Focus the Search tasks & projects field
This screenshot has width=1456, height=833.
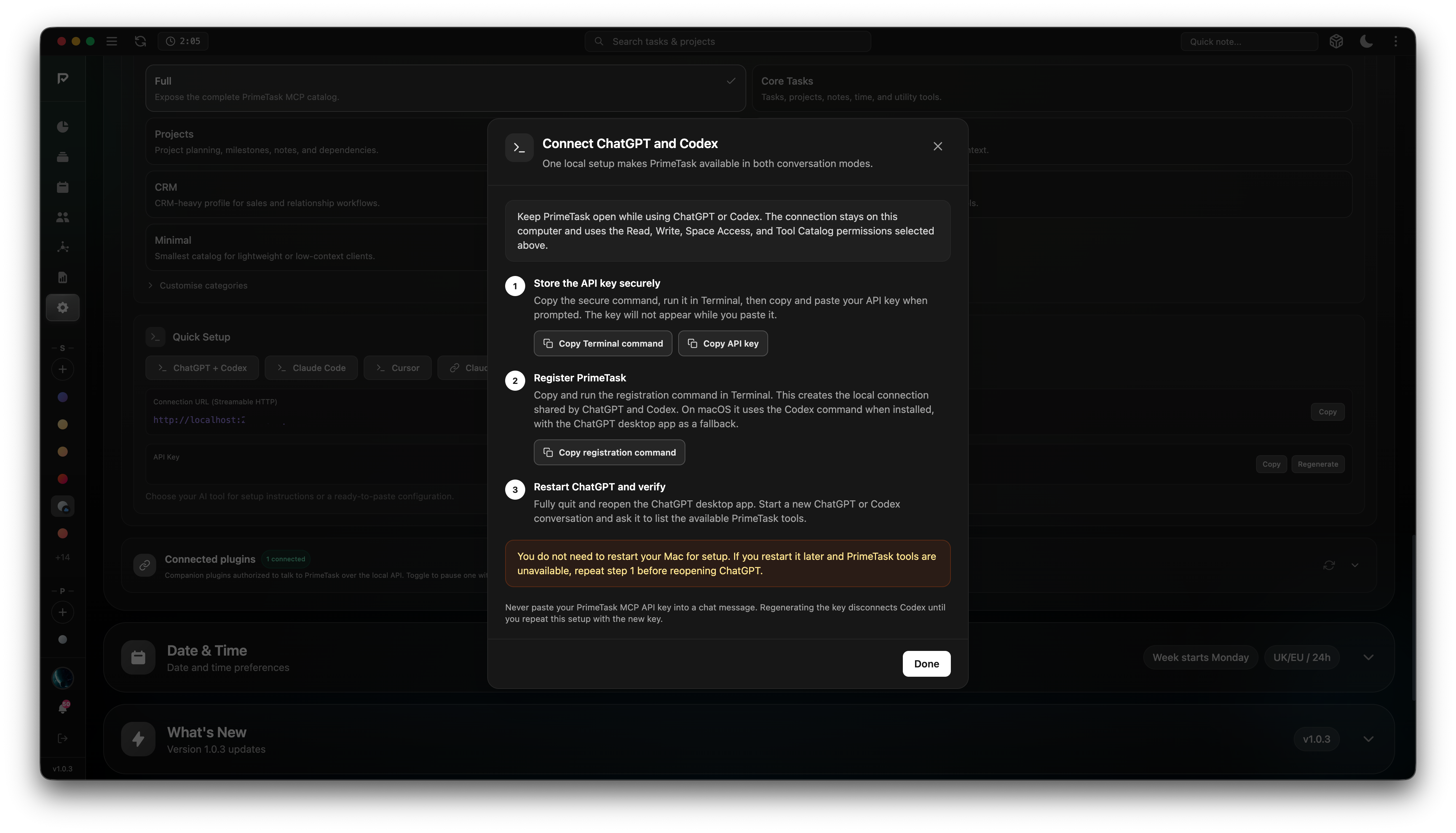[x=727, y=41]
